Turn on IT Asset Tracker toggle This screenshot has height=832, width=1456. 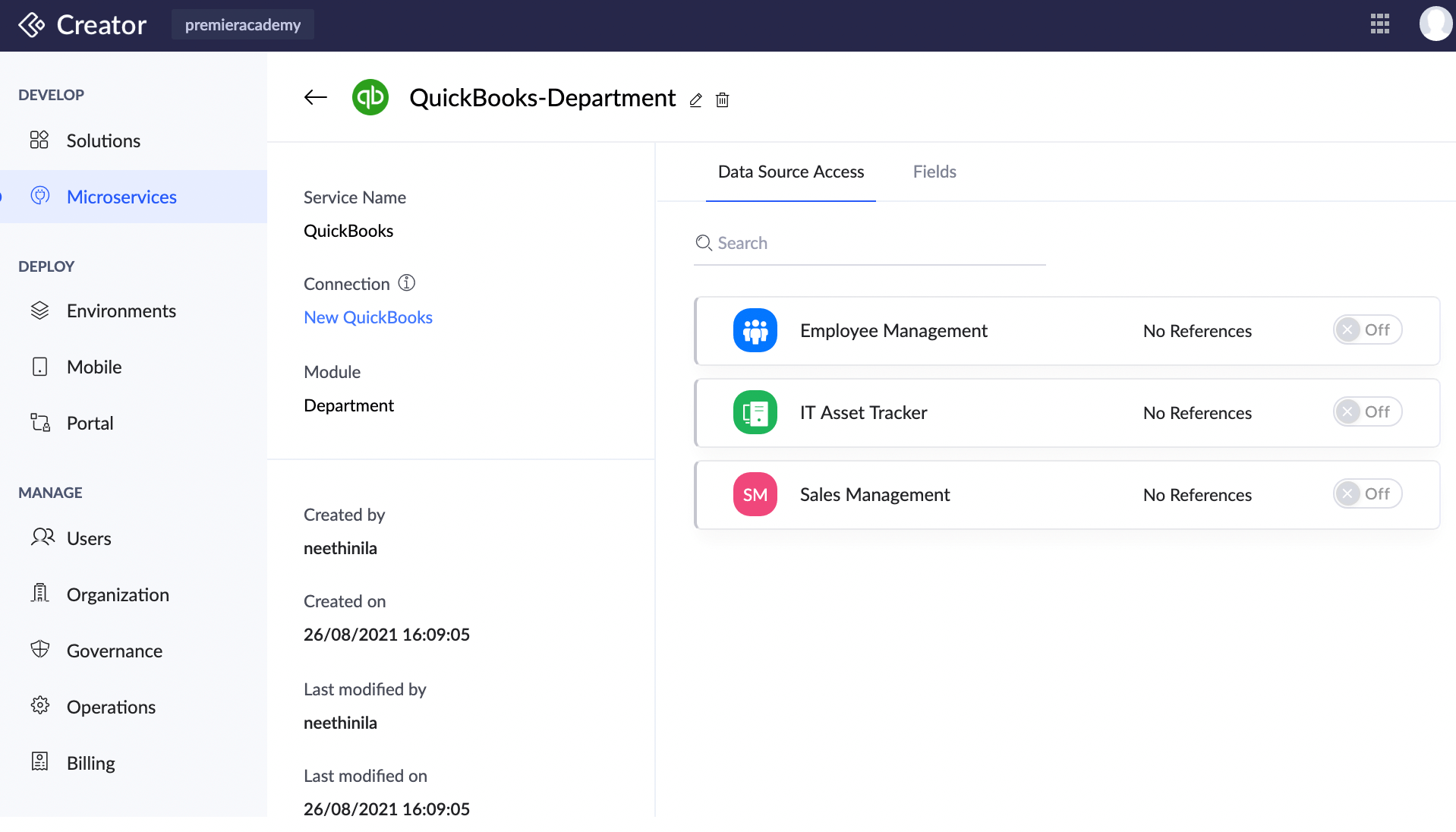1367,411
